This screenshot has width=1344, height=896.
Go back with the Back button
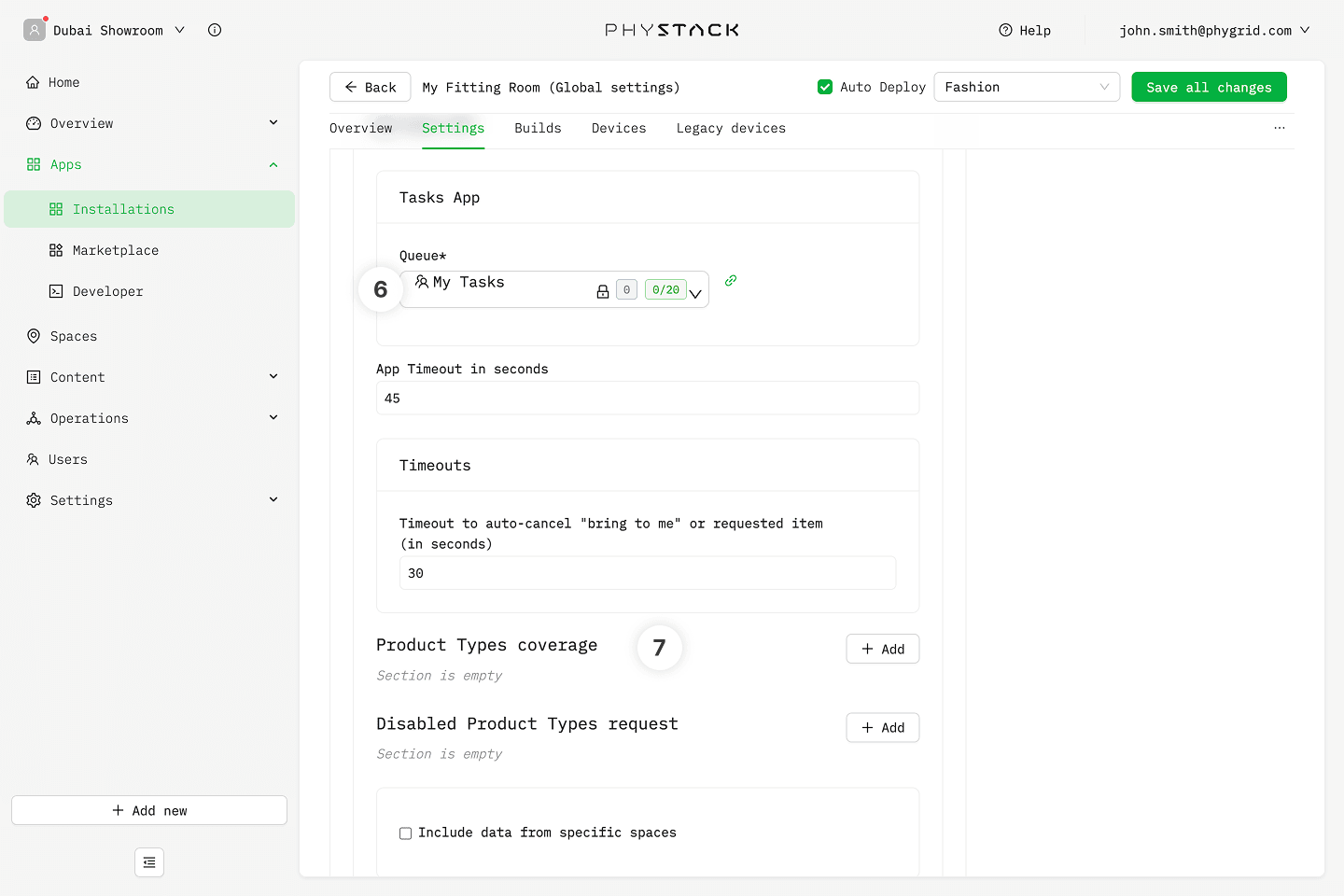pyautogui.click(x=370, y=87)
